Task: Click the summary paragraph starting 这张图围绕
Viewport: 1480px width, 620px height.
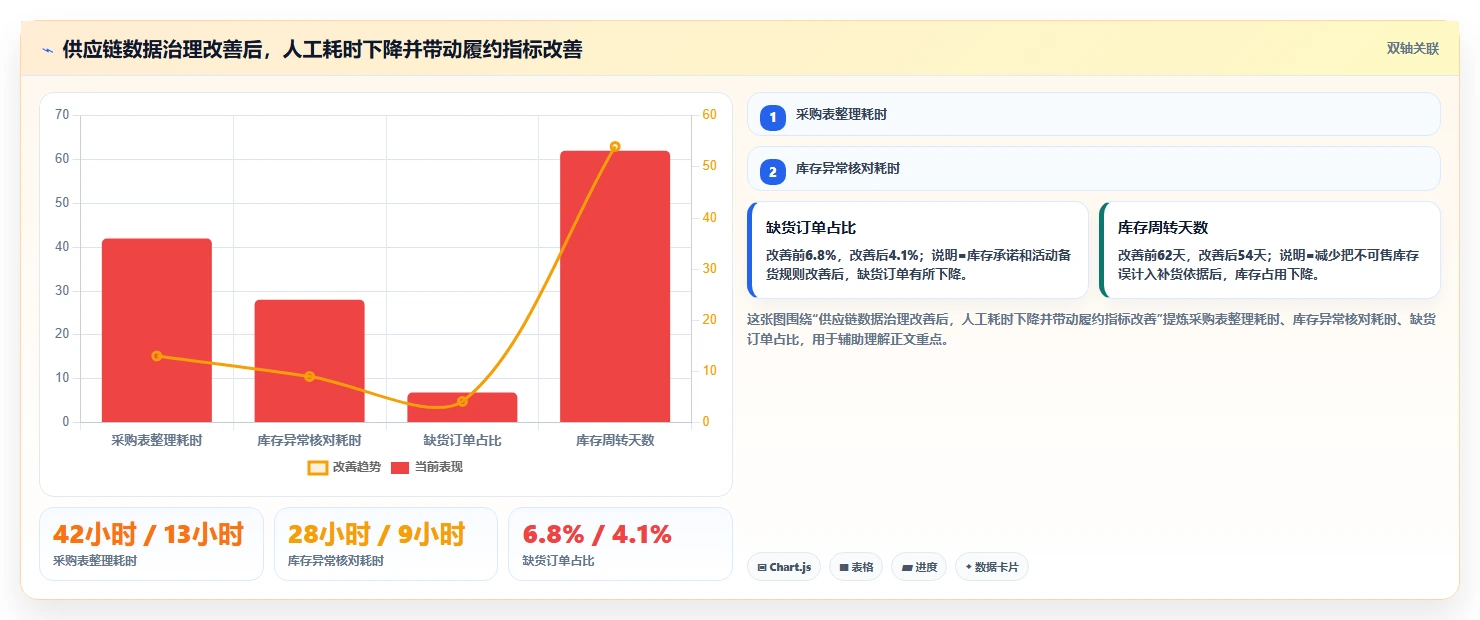Action: click(x=1092, y=329)
